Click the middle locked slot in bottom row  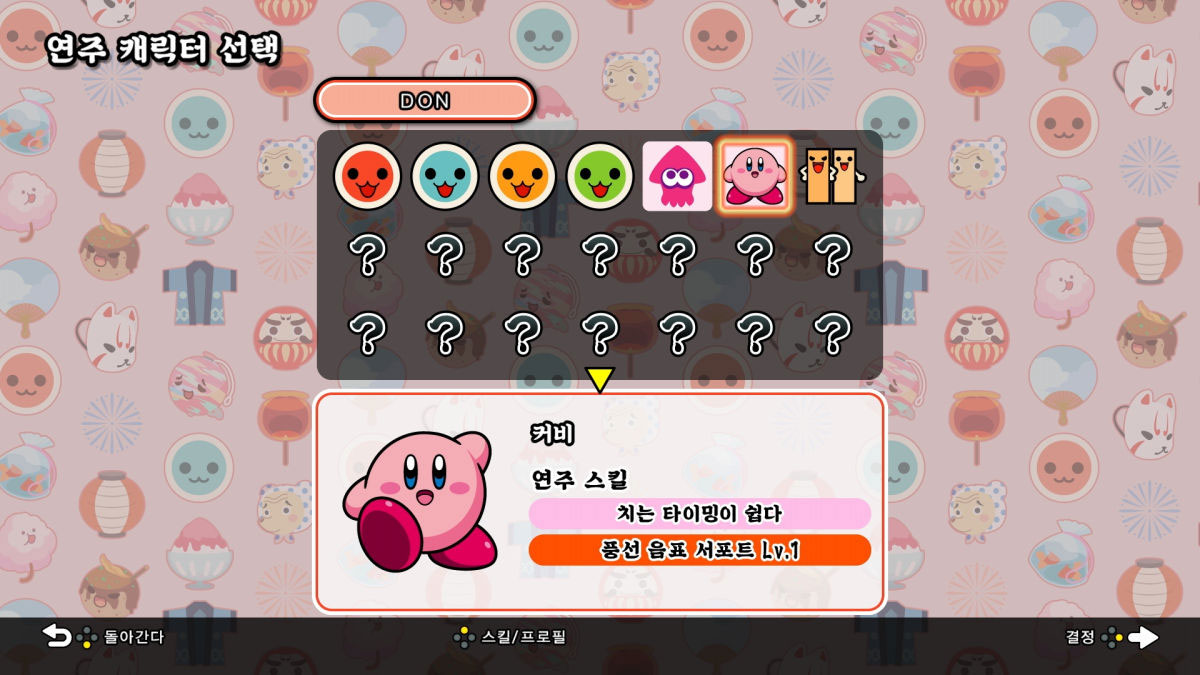(600, 333)
